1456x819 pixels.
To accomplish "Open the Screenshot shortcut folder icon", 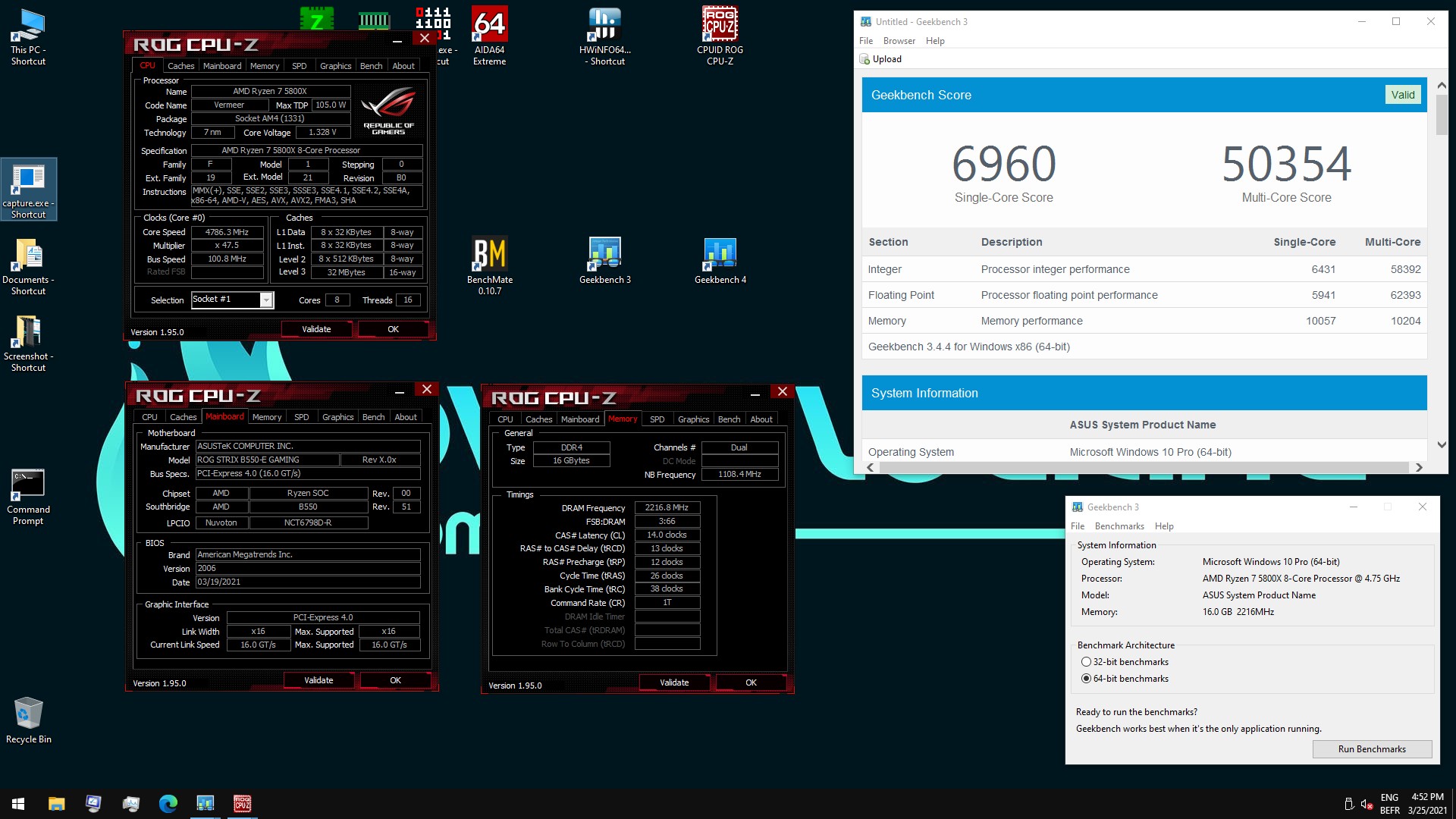I will pos(28,343).
